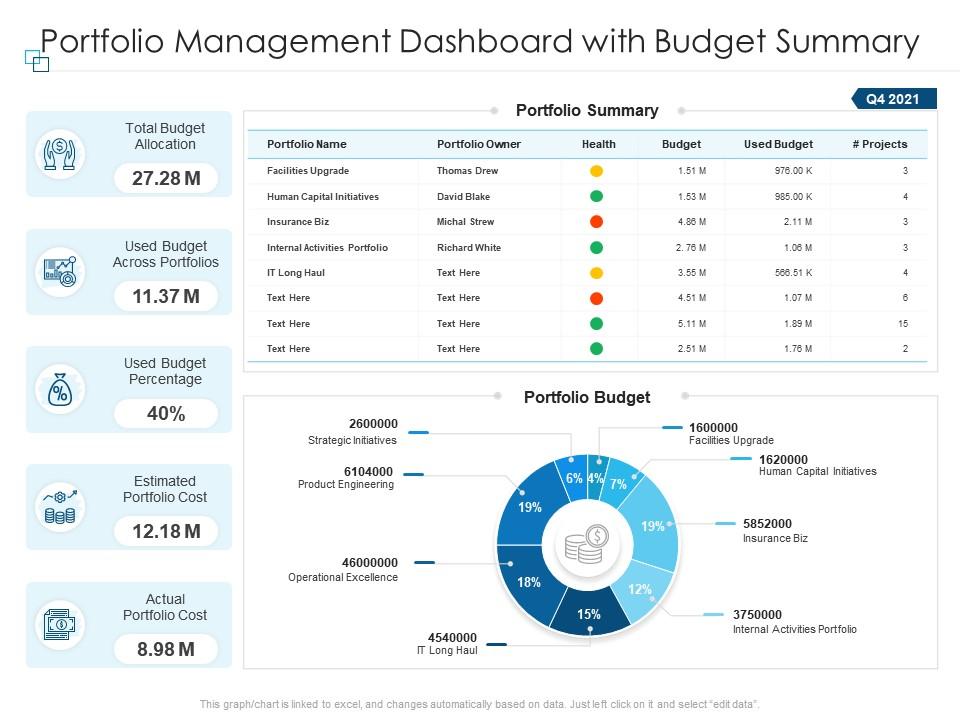Expand the gray marker next to Portfolio Budget

(683, 396)
